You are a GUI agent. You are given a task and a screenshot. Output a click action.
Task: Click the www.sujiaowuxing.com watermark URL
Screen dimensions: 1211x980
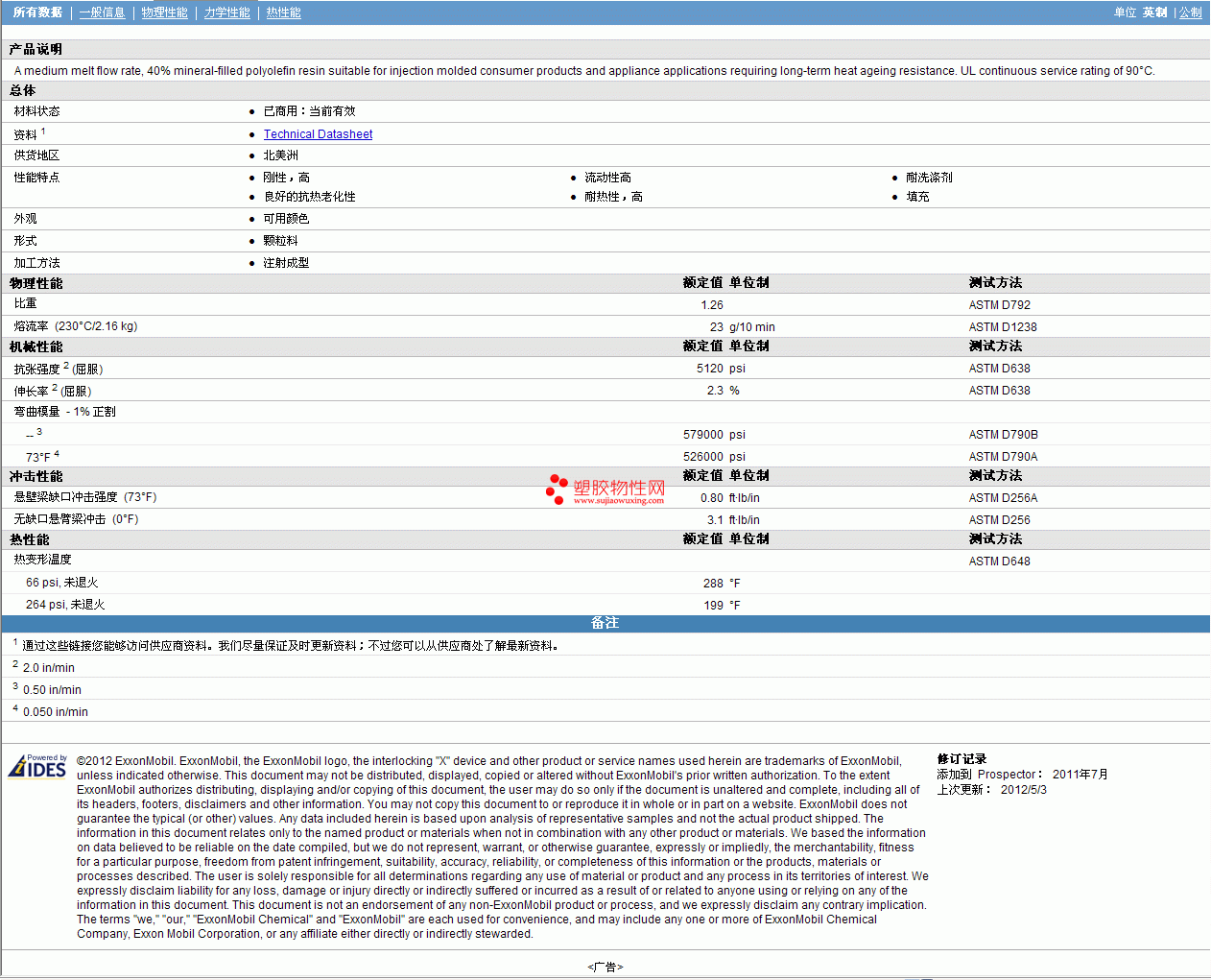click(618, 500)
